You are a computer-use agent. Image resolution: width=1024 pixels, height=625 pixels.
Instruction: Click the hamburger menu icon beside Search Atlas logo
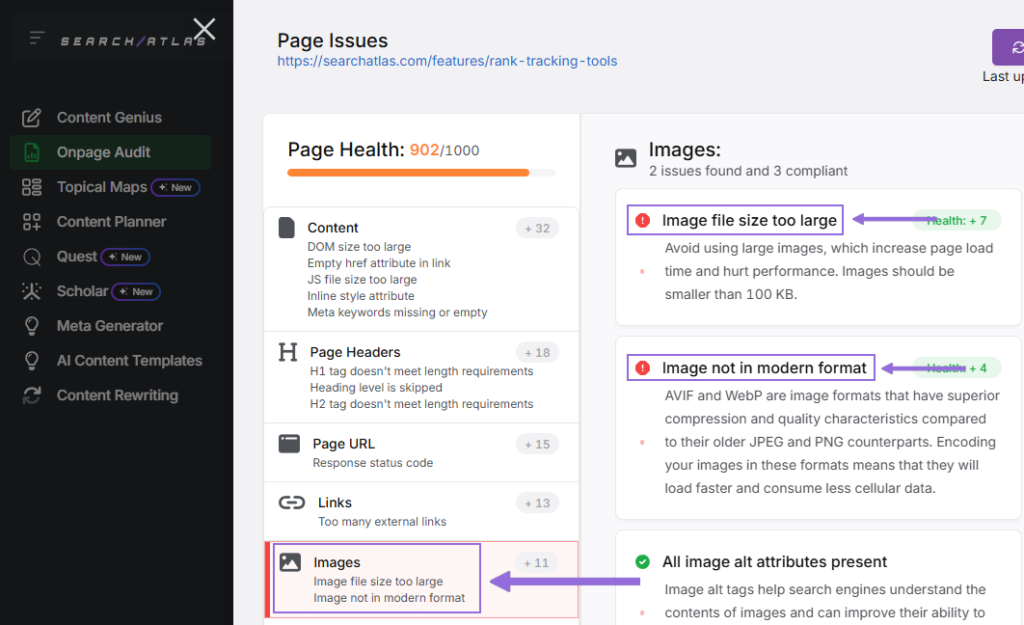[x=37, y=38]
